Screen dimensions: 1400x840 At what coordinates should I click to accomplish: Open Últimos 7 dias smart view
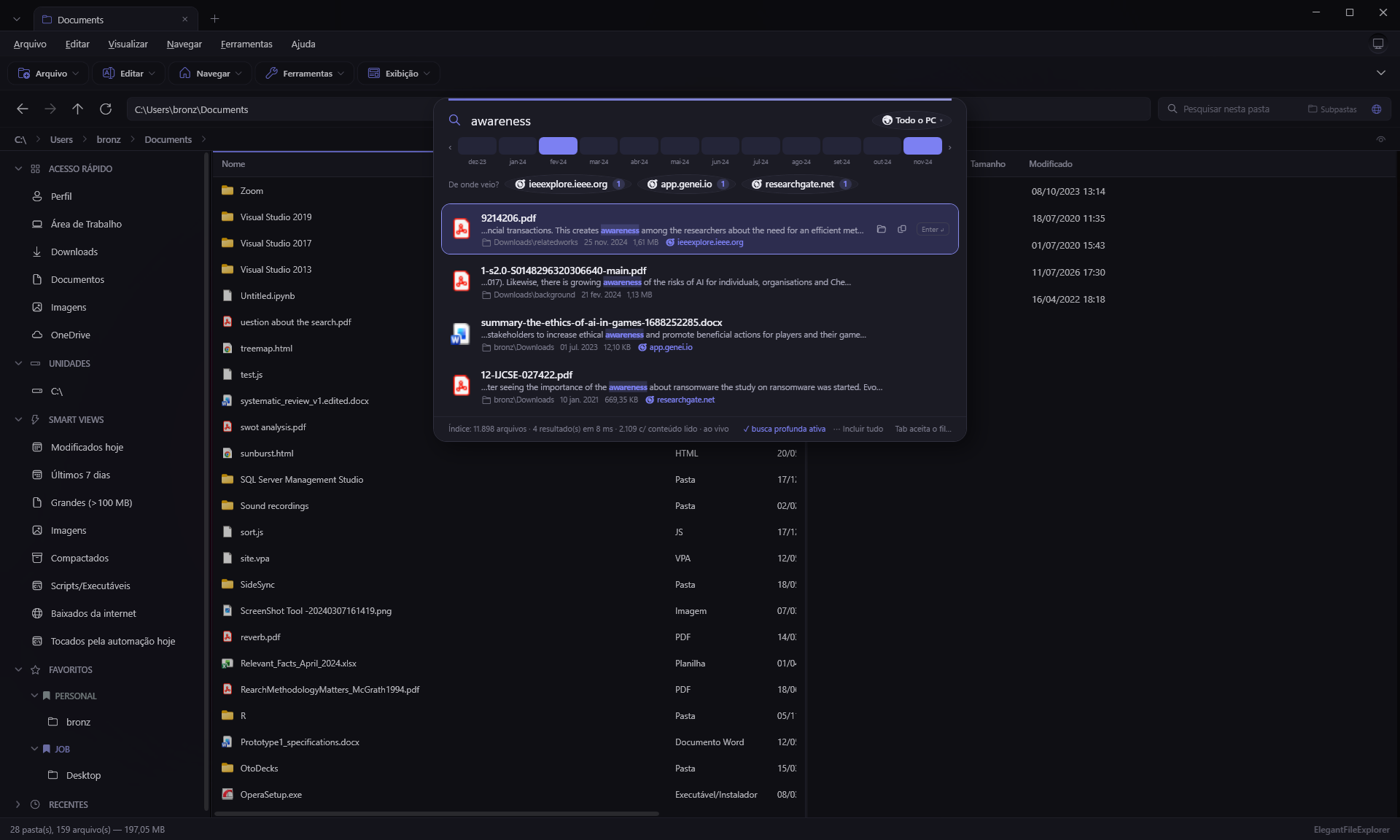80,475
